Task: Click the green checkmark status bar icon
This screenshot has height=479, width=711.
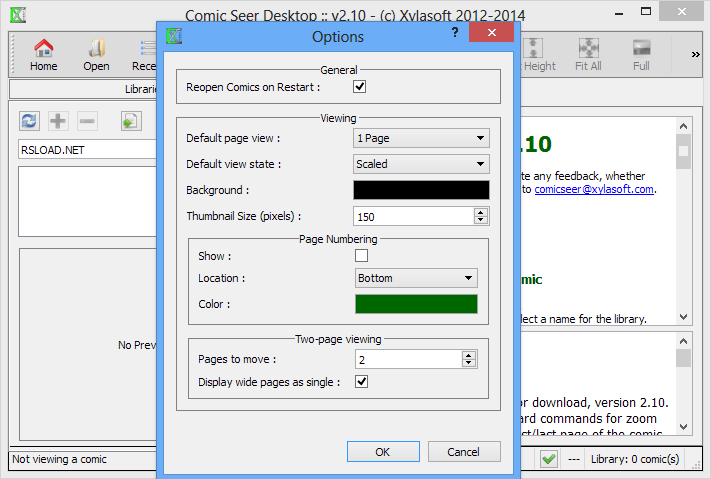Action: click(x=549, y=459)
